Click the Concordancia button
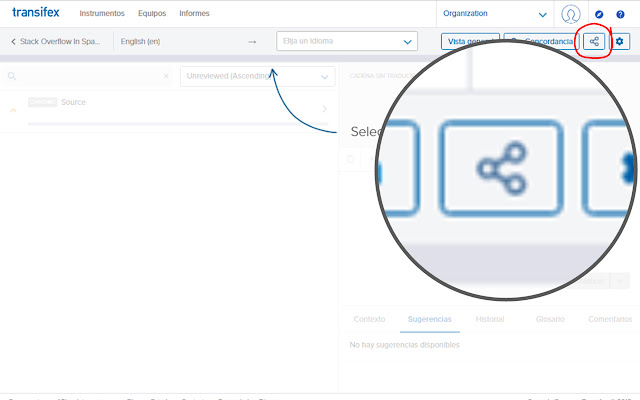The width and height of the screenshot is (640, 400). (541, 41)
